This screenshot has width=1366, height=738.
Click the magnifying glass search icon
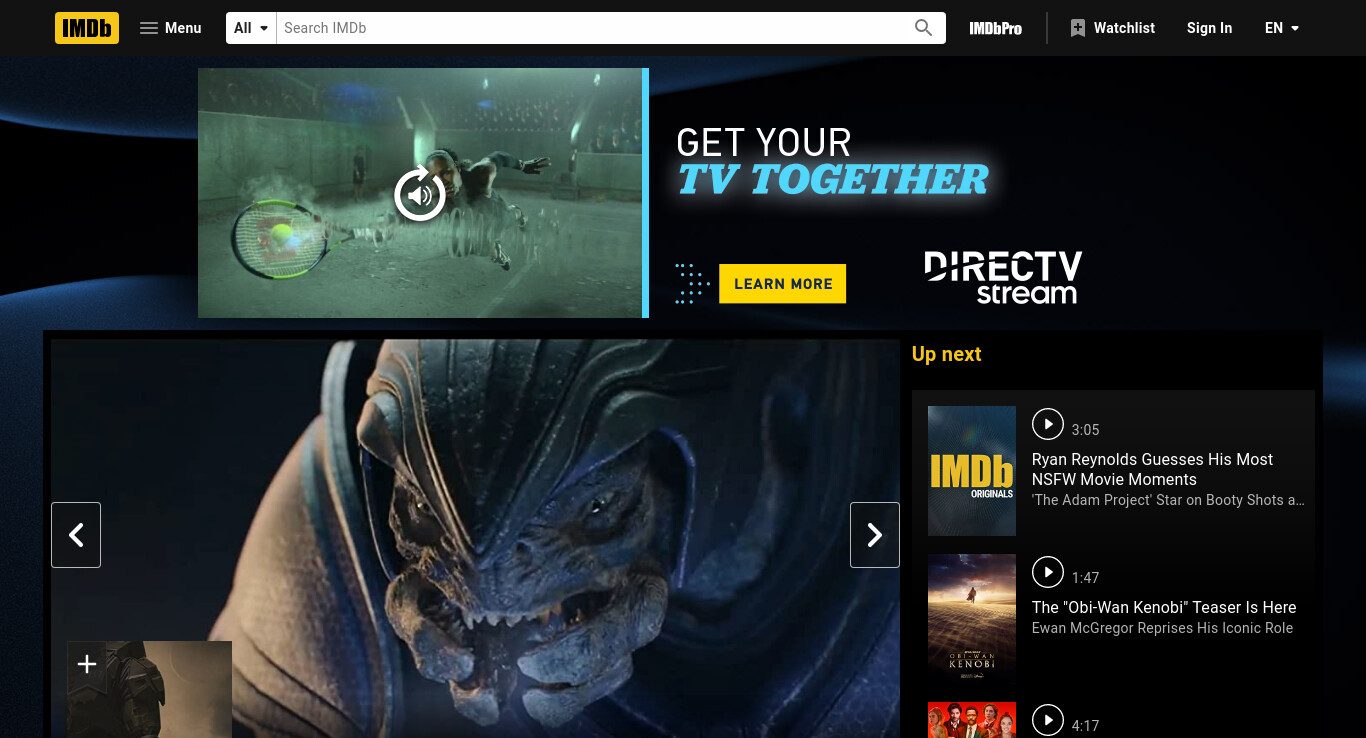(924, 28)
